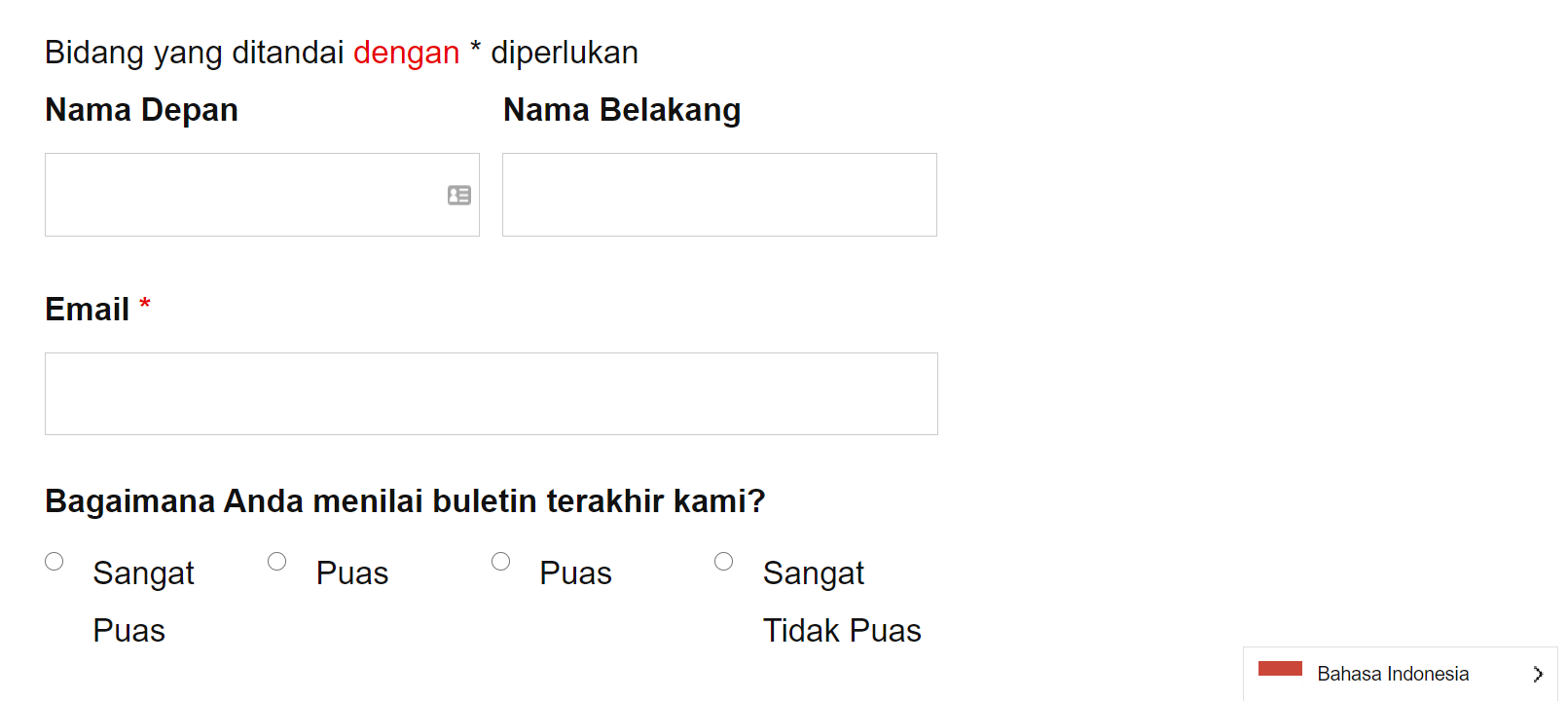Click the "Nama Depan" field label

pyautogui.click(x=141, y=110)
